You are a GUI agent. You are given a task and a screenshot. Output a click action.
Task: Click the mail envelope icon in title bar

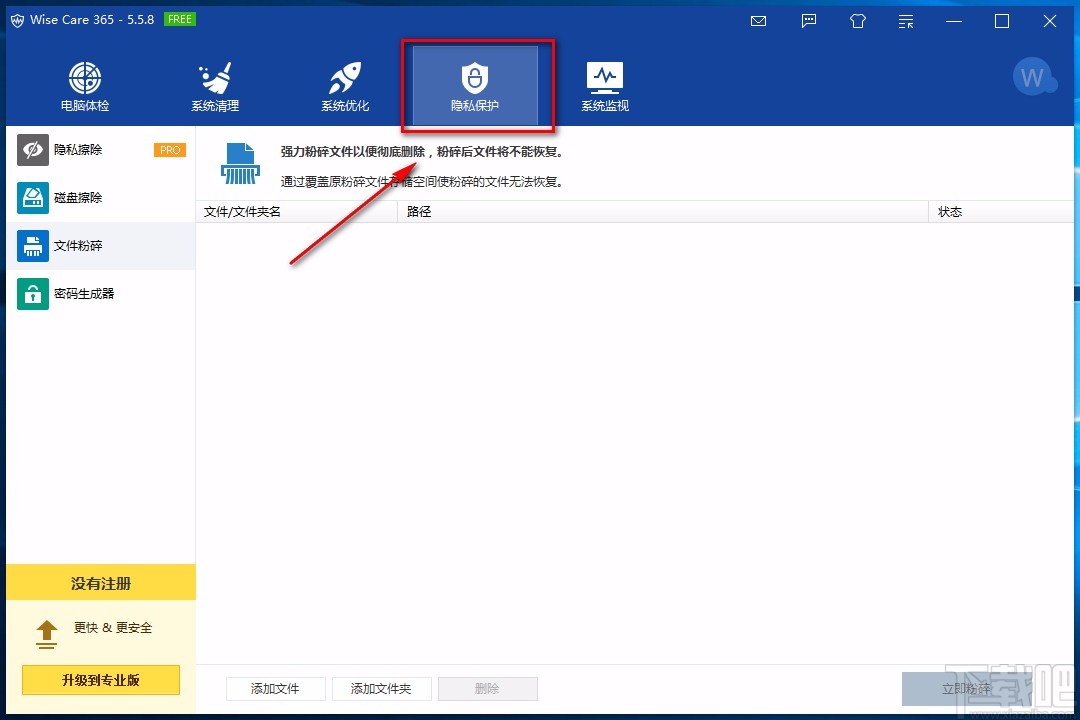[758, 21]
